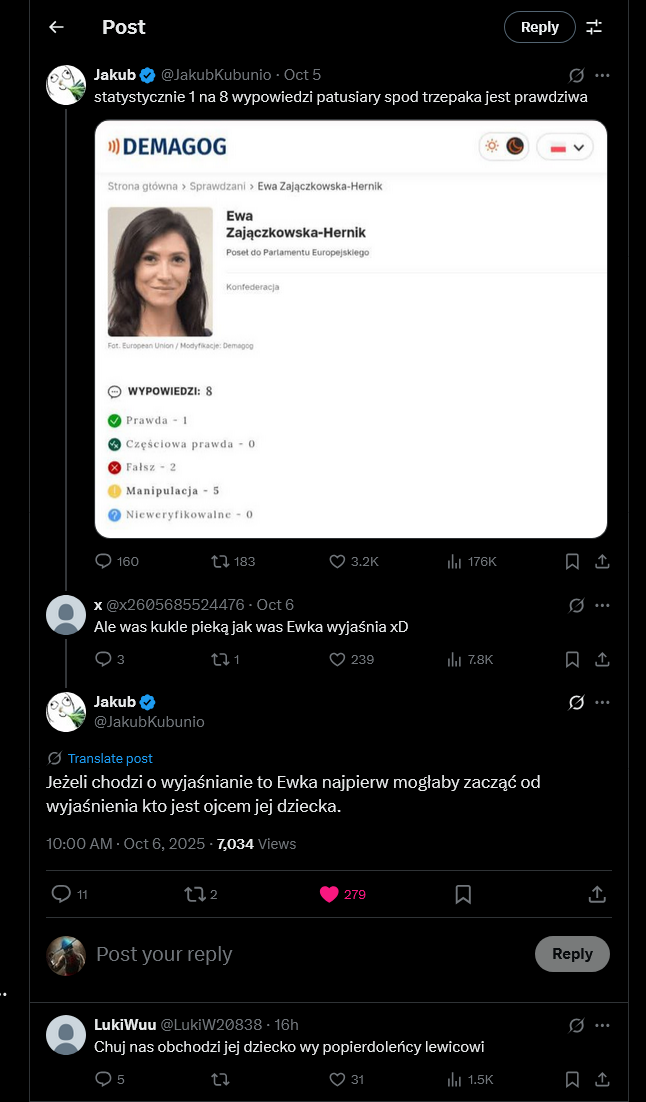Like the reply from user x
This screenshot has width=646, height=1102.
pyautogui.click(x=336, y=659)
